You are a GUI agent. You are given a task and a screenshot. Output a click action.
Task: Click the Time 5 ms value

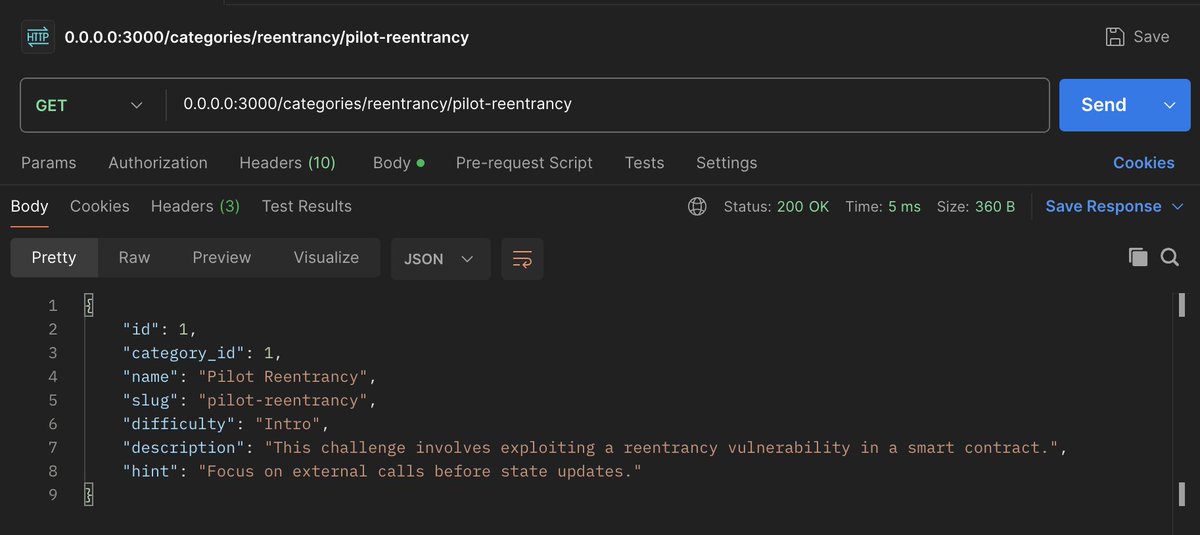(904, 207)
